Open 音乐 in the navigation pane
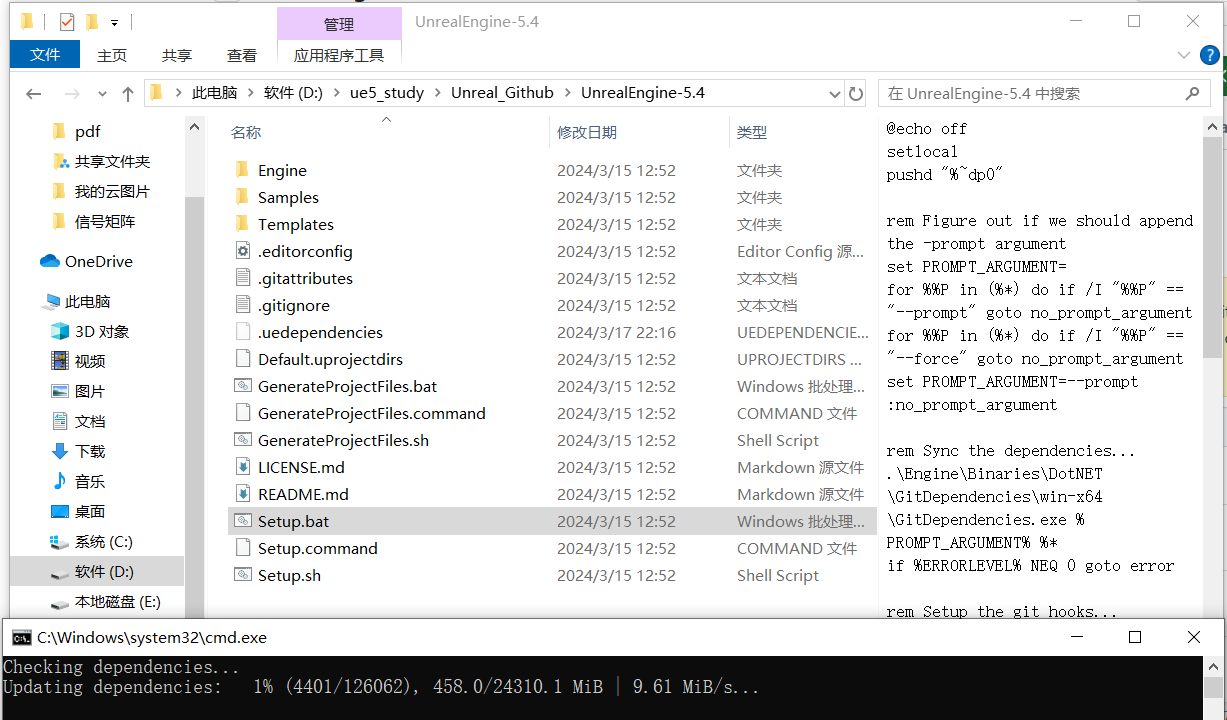This screenshot has height=720, width=1227. pyautogui.click(x=78, y=481)
